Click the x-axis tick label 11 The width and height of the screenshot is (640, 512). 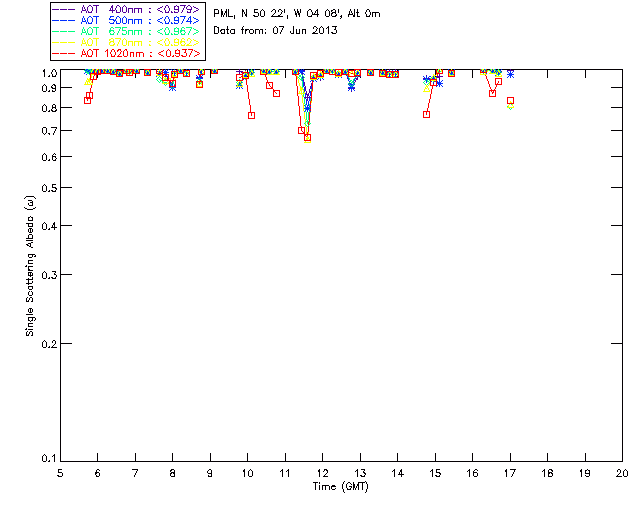tap(285, 473)
